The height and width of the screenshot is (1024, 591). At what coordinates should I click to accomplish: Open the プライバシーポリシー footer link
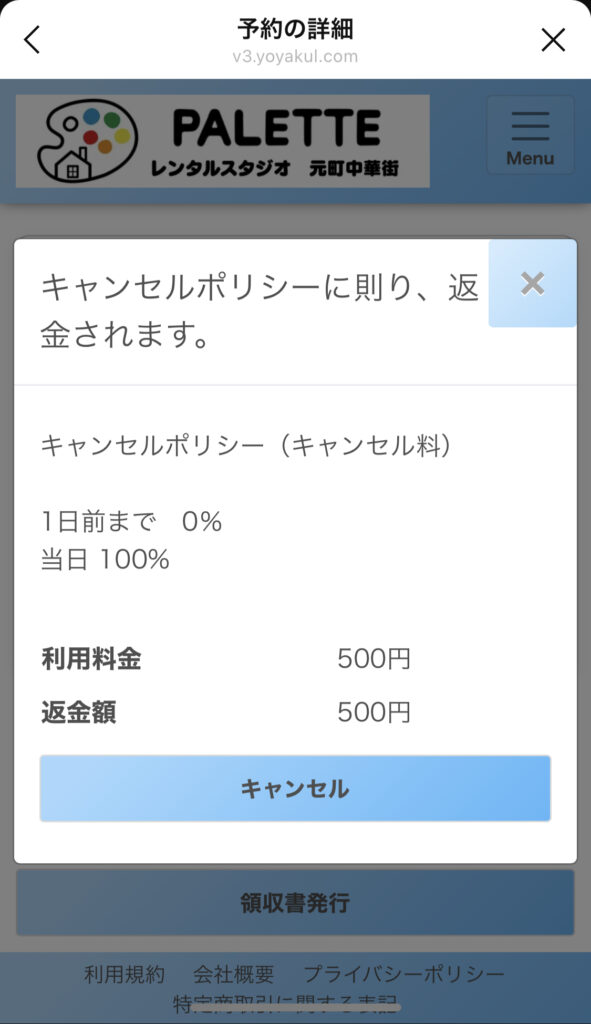[x=404, y=974]
